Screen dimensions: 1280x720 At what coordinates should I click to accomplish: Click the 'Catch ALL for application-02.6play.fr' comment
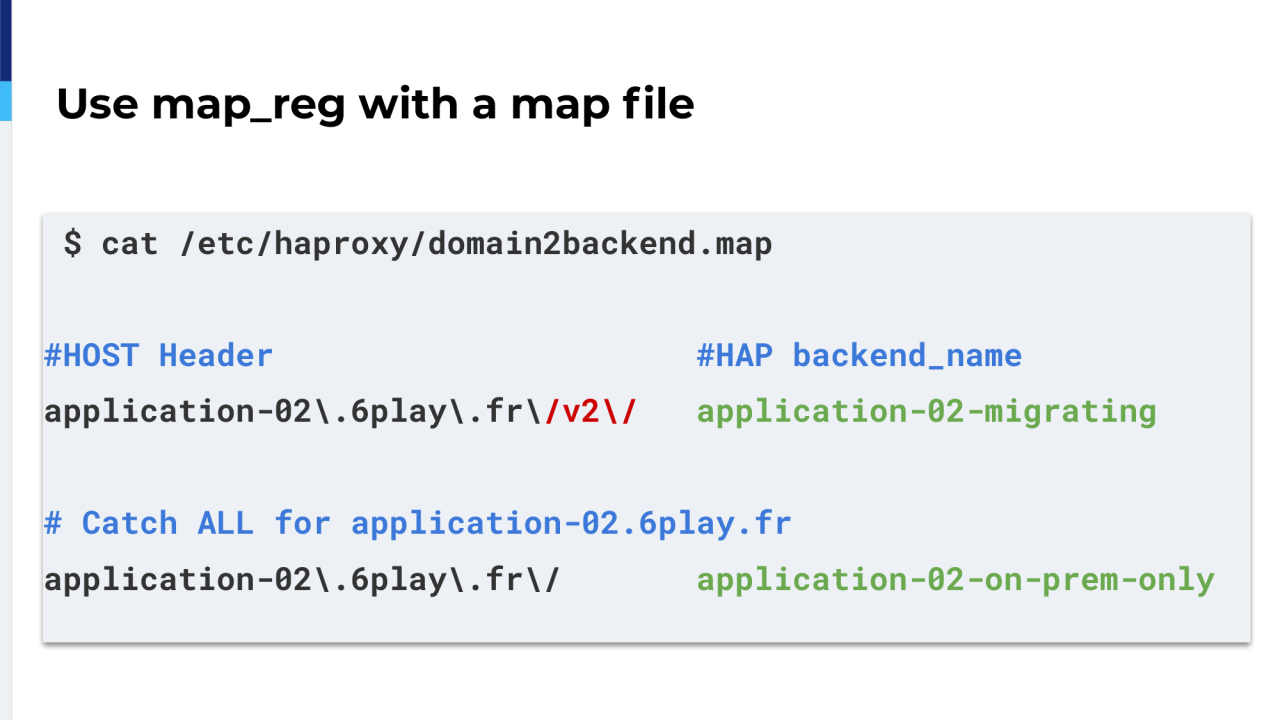coord(420,523)
